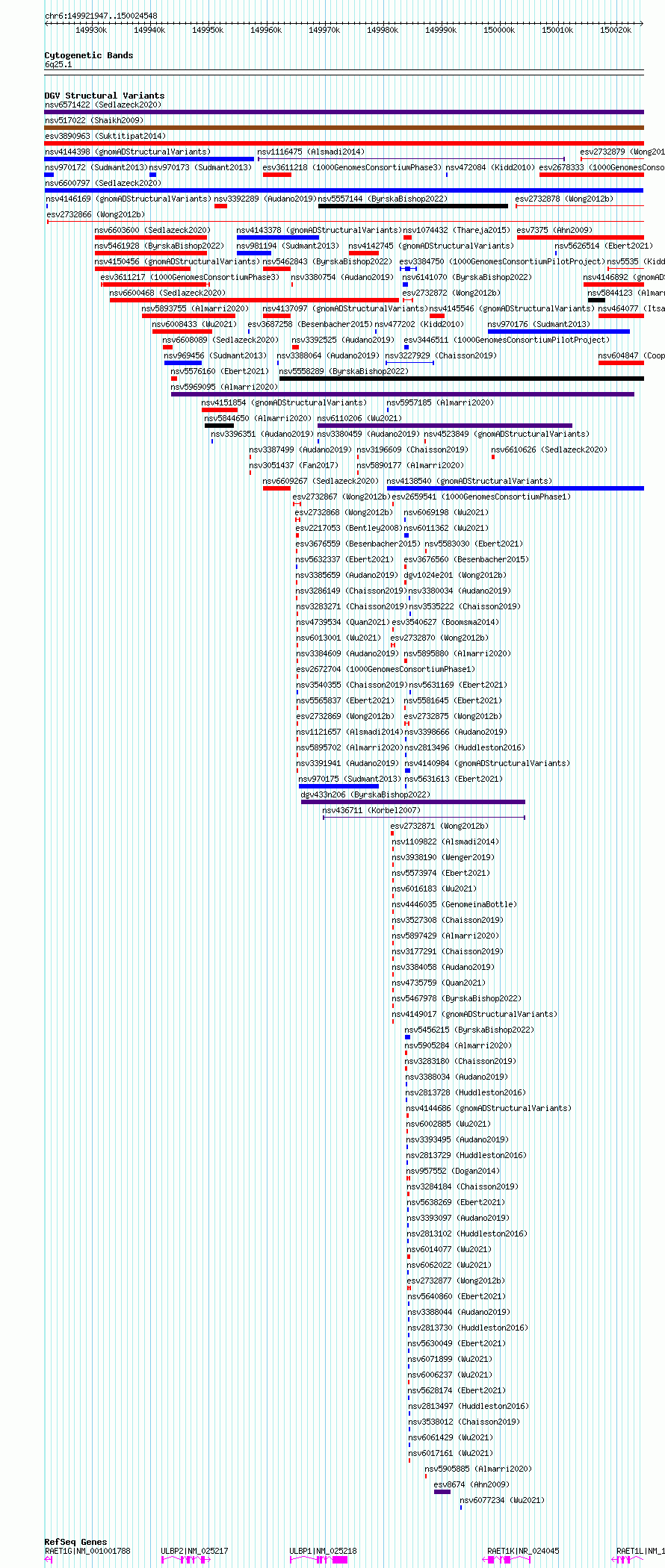Image resolution: width=665 pixels, height=1568 pixels.
Task: Click the chr6:149921947..150024548 coordinates text
Action: pyautogui.click(x=101, y=16)
